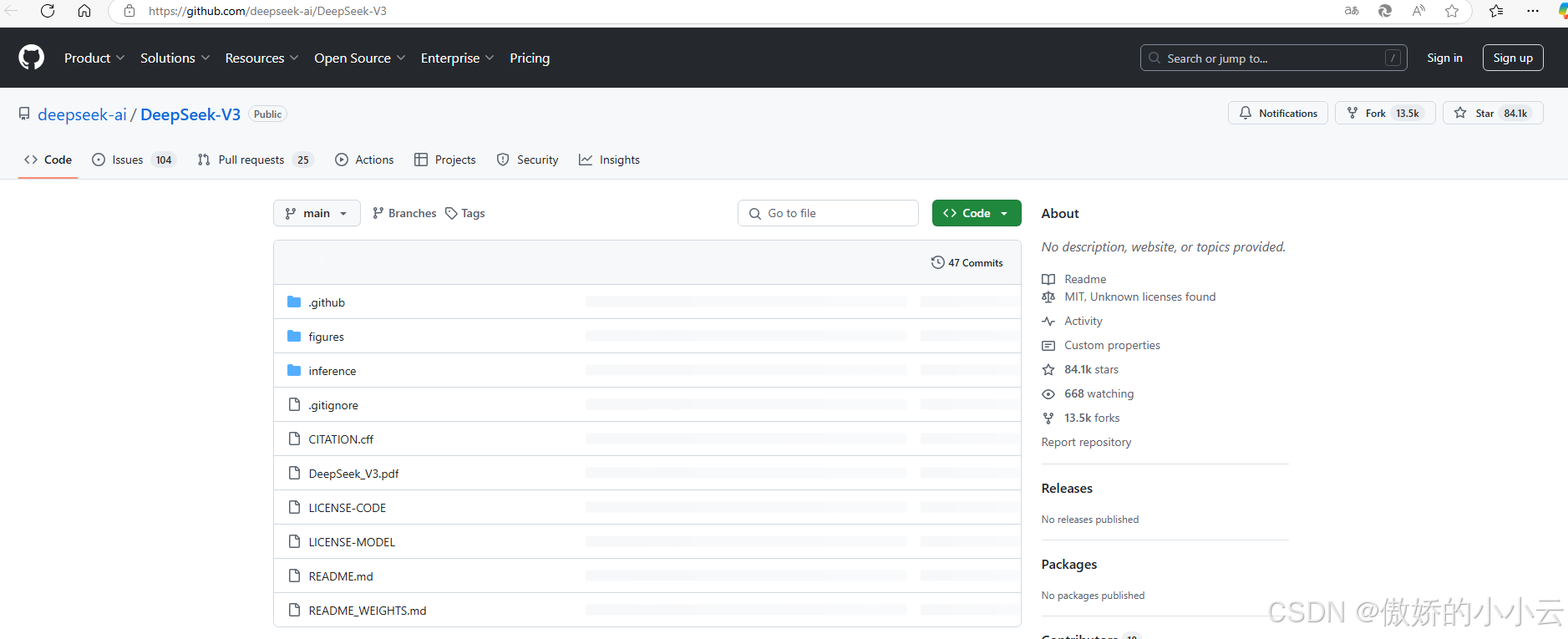Click the Activity pulse icon
Image resolution: width=1568 pixels, height=639 pixels.
(1048, 321)
